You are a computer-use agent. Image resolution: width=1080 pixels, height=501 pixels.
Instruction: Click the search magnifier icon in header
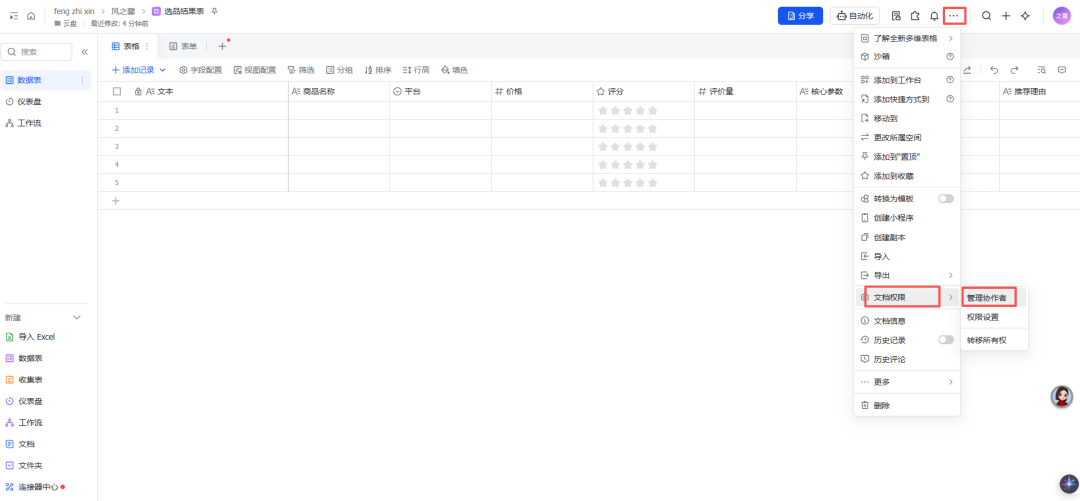986,16
